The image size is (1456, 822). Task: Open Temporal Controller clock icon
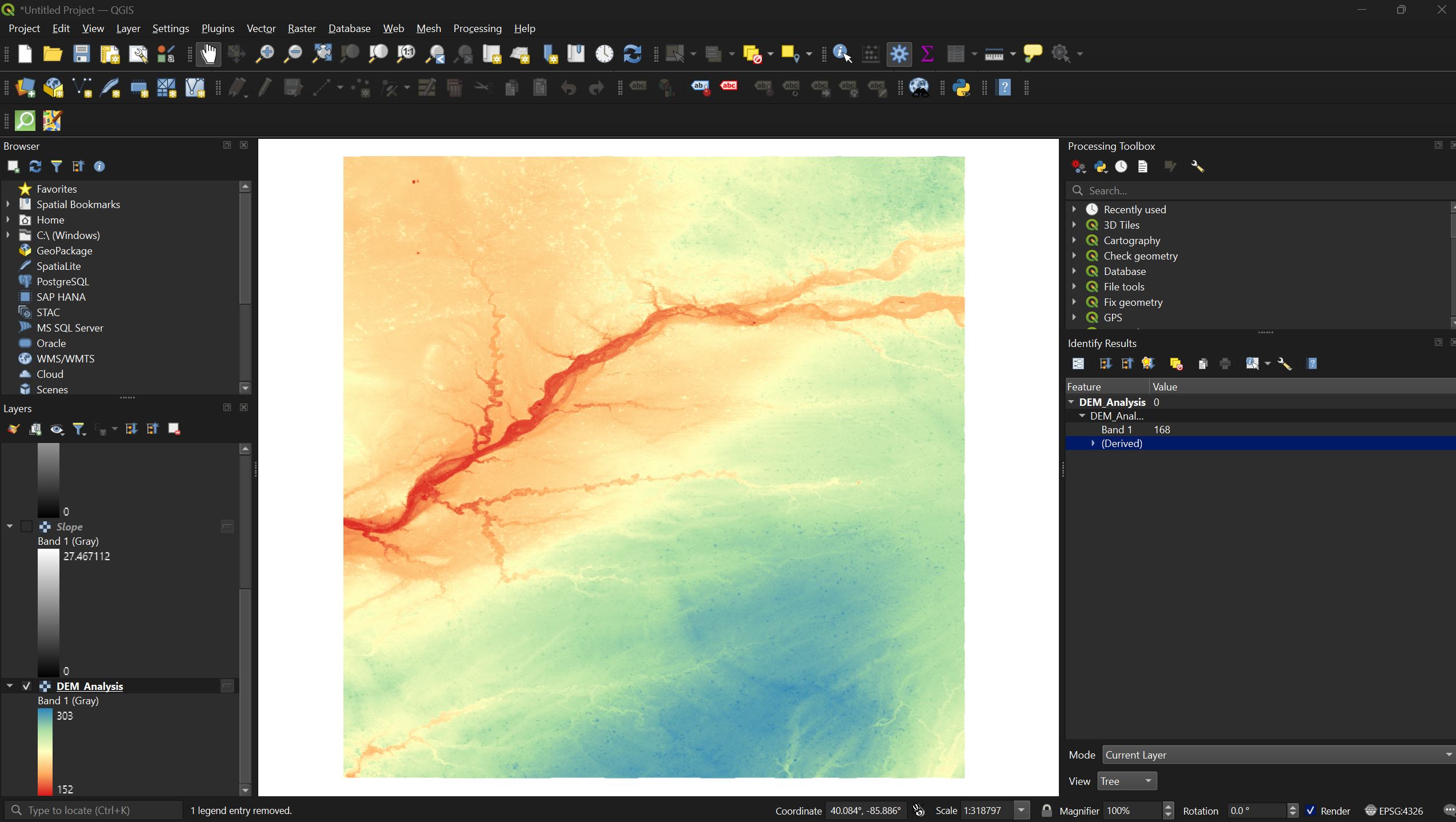click(605, 54)
